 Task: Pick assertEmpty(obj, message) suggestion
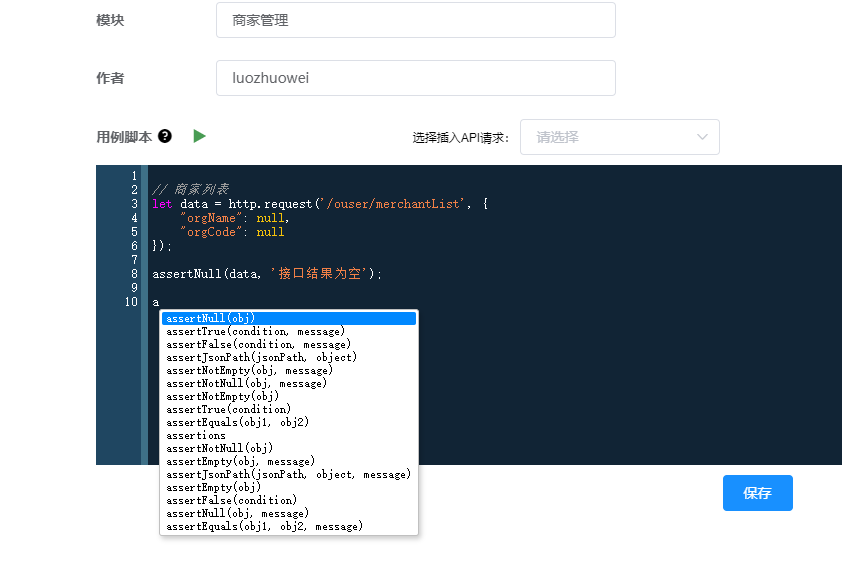point(289,462)
